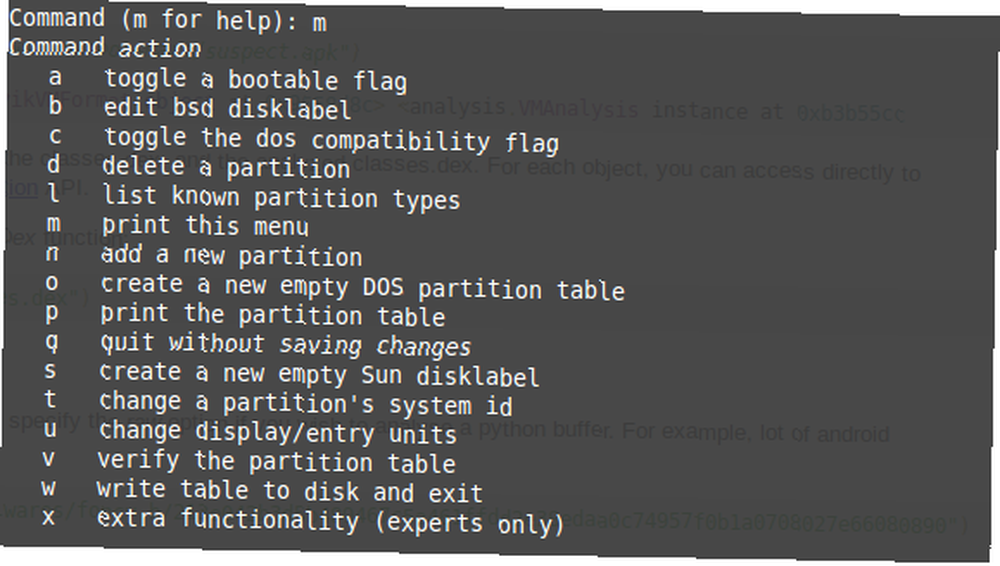Click 'change display/entry units' line
Viewport: 1000px width, 566px height.
277,433
